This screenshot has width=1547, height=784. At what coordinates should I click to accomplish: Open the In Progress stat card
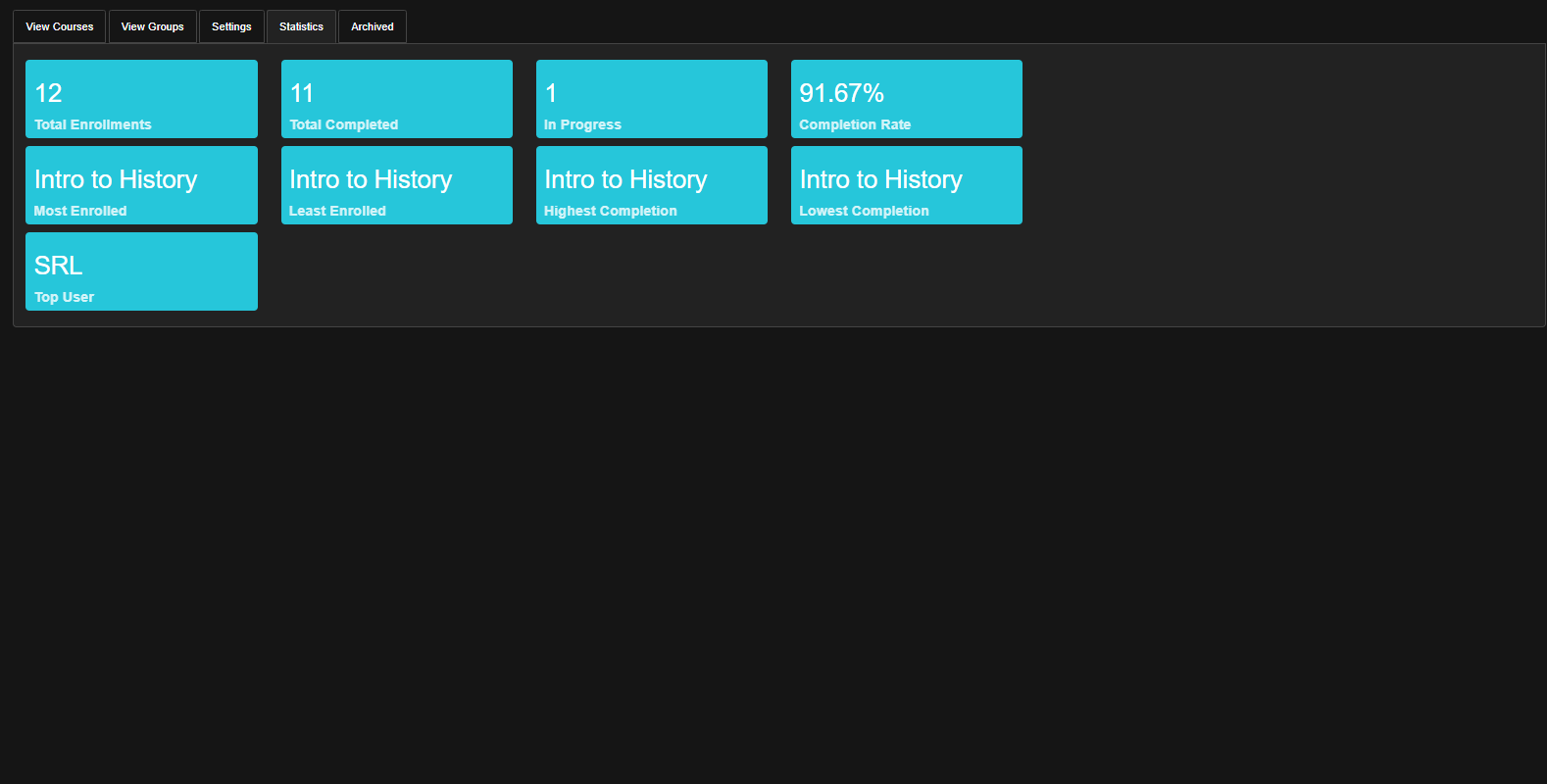651,99
